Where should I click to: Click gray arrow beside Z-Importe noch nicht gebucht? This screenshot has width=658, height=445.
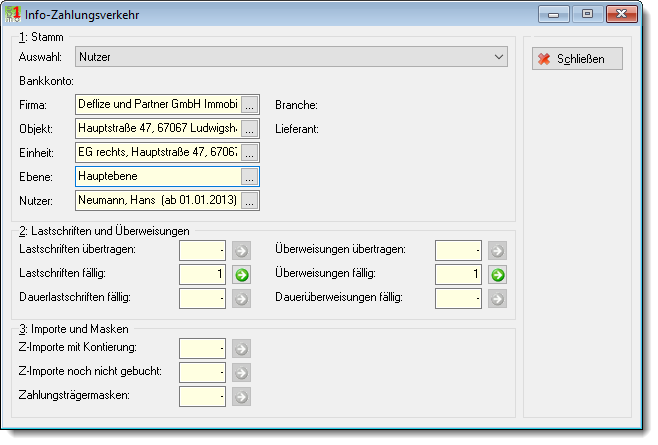[x=242, y=373]
